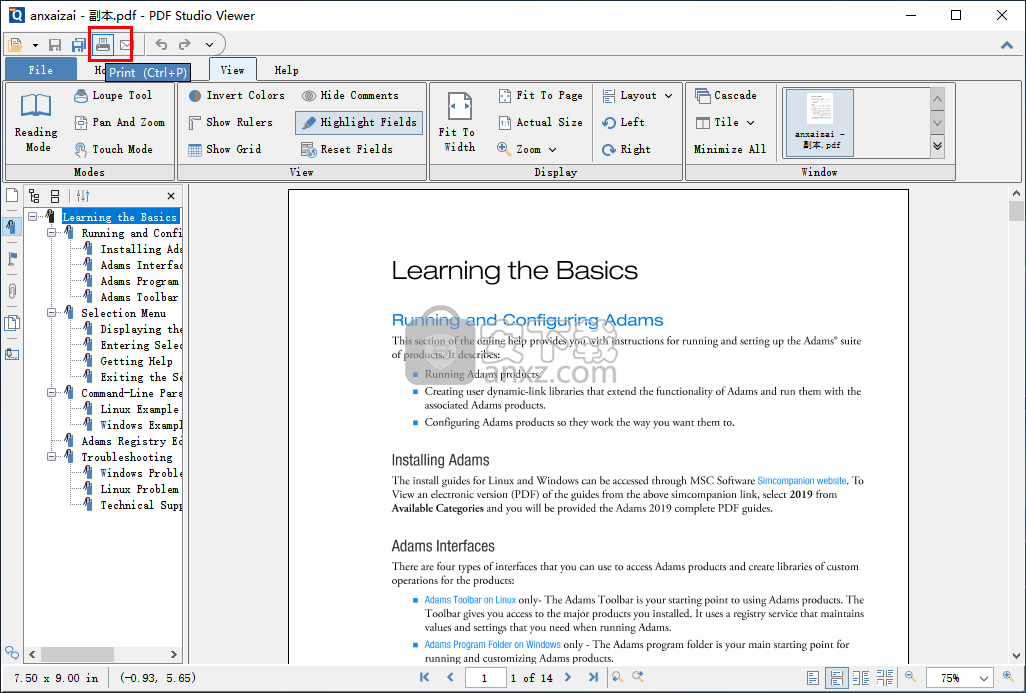Collapse the ribbon with up chevron

tap(1007, 45)
